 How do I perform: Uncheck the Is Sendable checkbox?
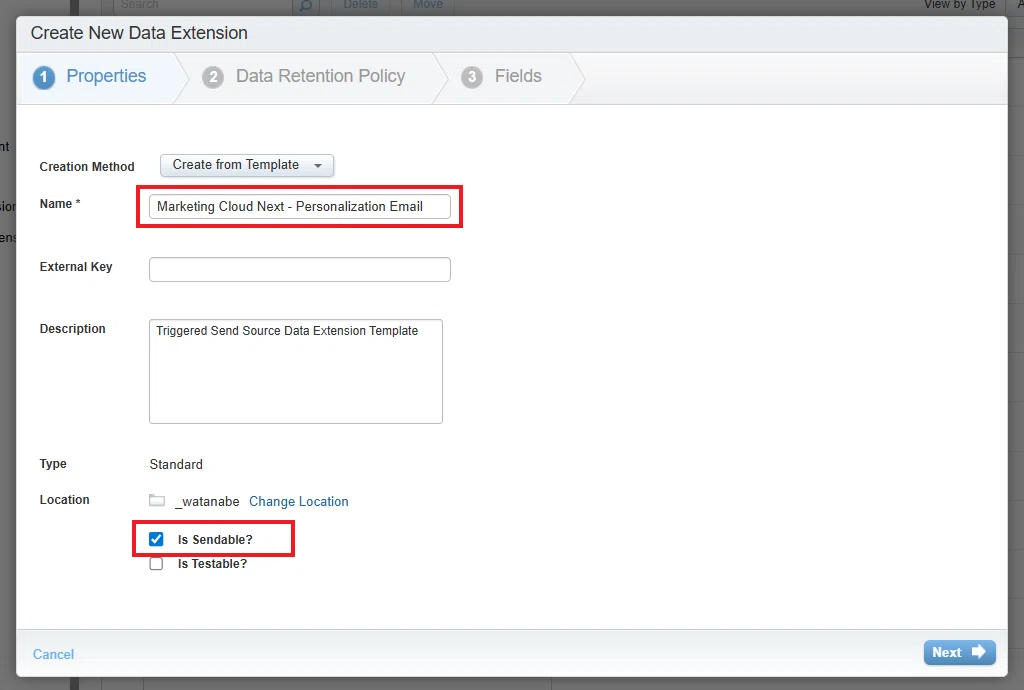point(156,539)
